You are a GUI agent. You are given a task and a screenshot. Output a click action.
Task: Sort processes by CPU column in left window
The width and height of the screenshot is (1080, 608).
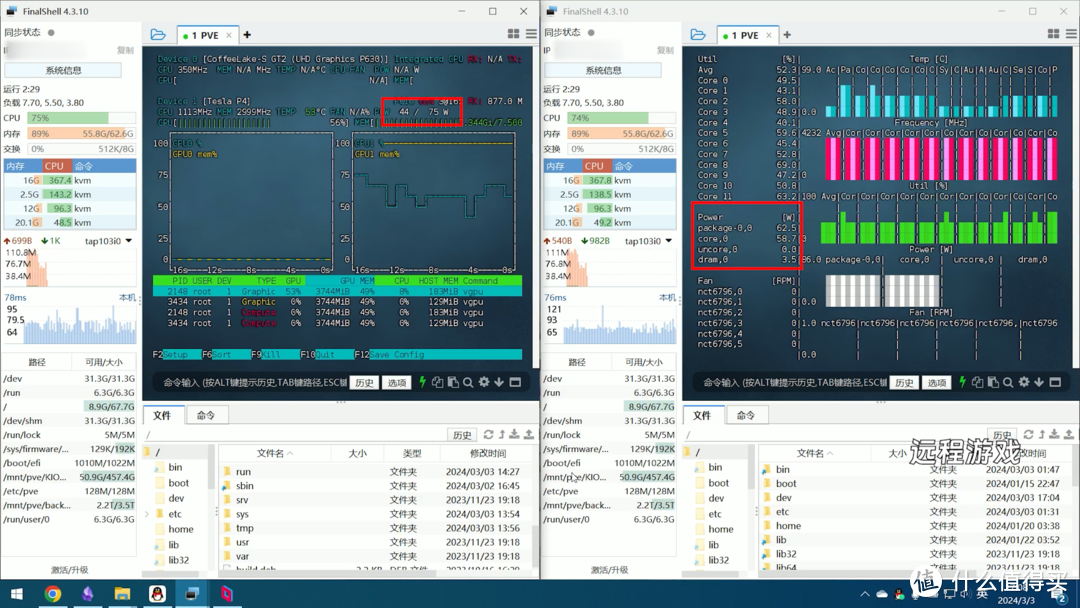(54, 166)
